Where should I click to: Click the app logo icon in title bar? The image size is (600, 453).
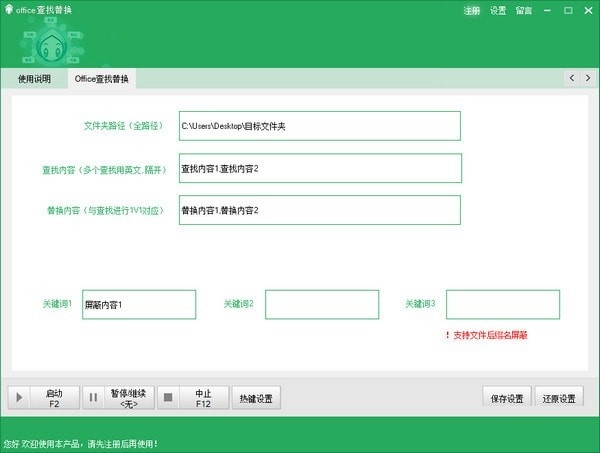8,9
